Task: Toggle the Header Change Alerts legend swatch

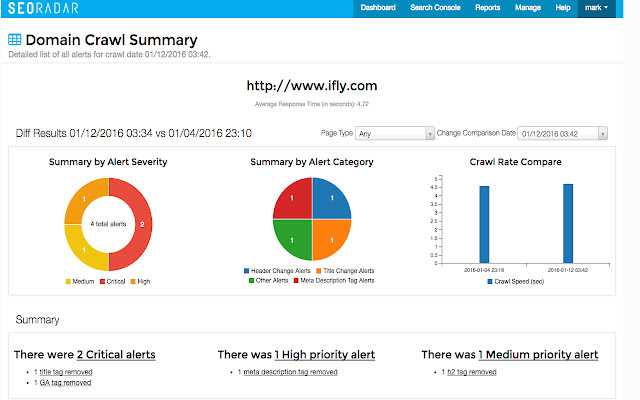Action: [247, 271]
